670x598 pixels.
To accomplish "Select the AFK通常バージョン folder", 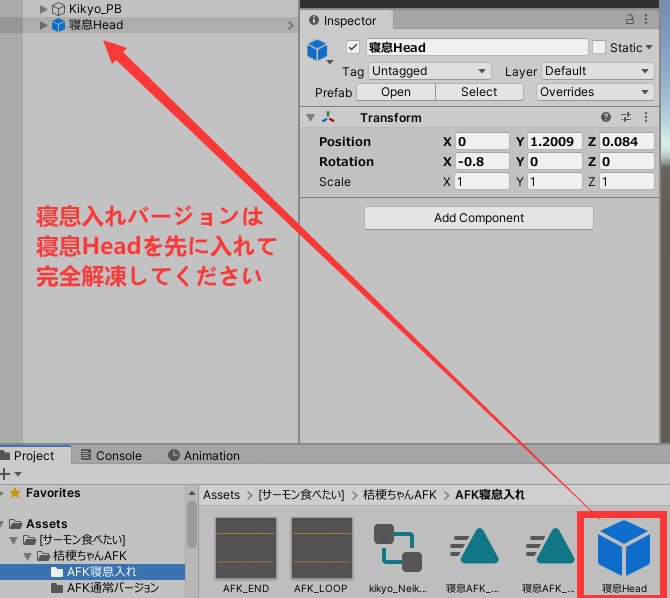I will click(105, 588).
